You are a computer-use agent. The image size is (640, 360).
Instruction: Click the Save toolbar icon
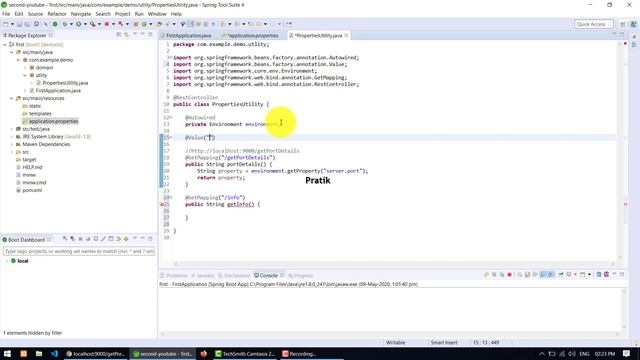tap(19, 24)
